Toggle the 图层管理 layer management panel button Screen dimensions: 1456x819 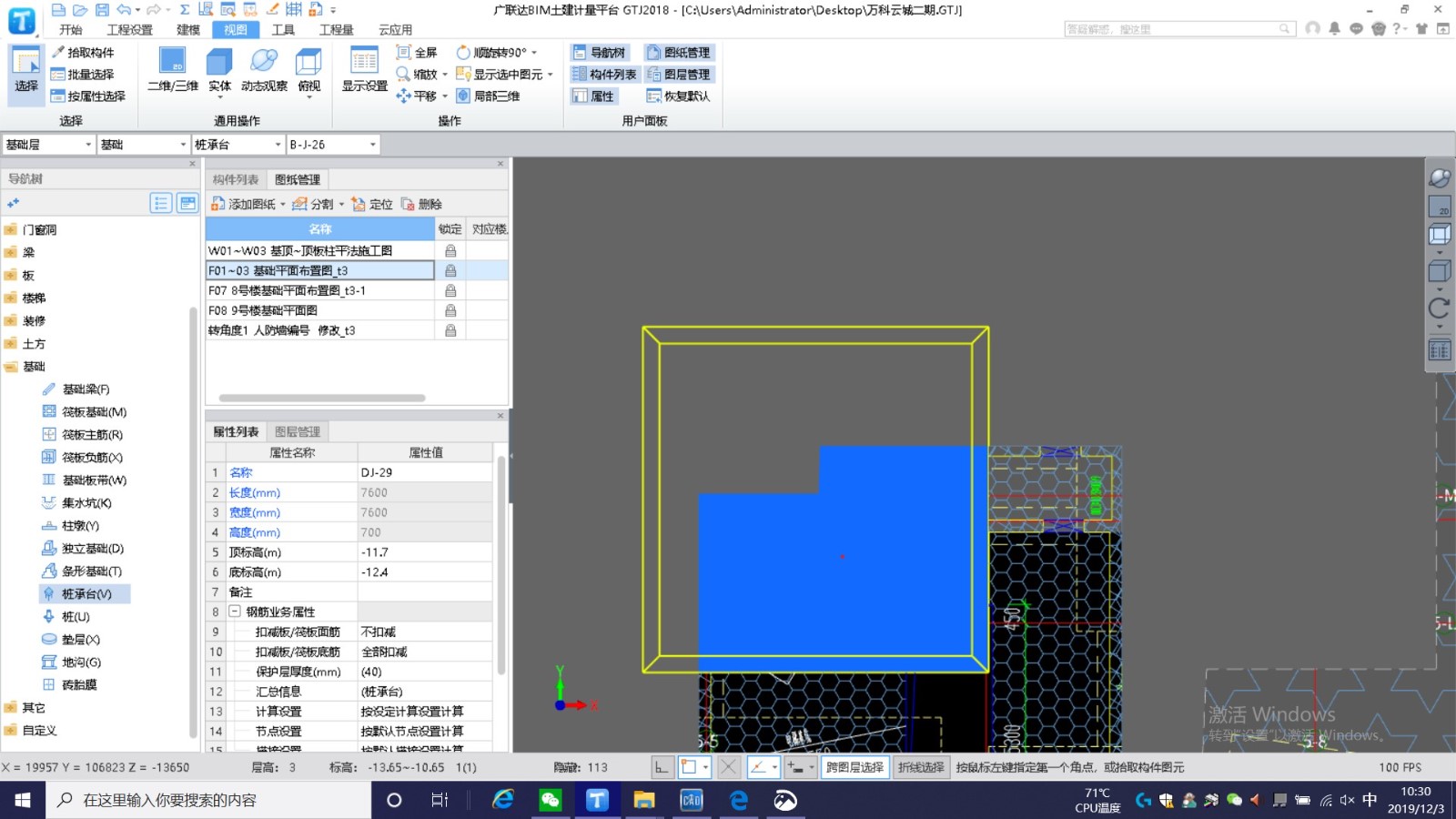click(678, 75)
